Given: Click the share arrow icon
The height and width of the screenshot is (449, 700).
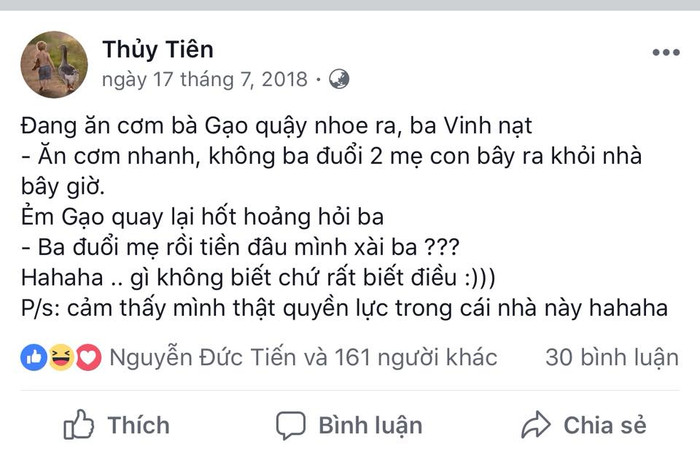Looking at the screenshot, I should (x=536, y=424).
